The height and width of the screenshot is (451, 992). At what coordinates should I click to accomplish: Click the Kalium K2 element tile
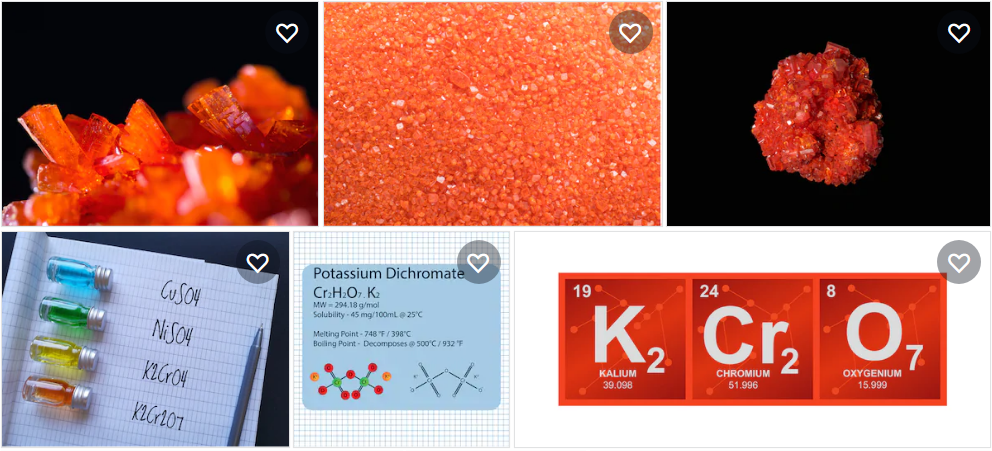click(x=625, y=339)
